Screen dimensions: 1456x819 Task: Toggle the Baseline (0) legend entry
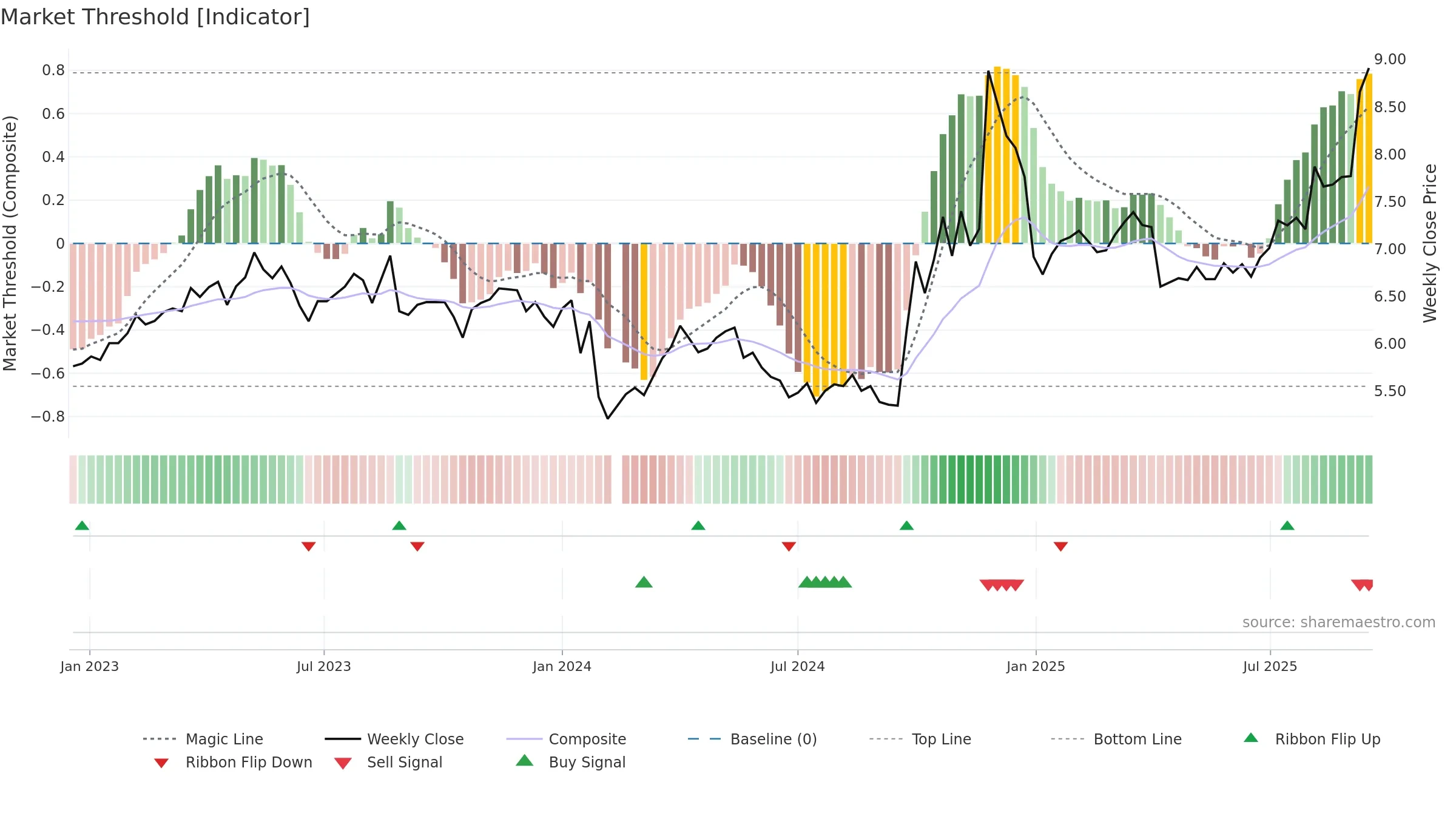[x=752, y=739]
